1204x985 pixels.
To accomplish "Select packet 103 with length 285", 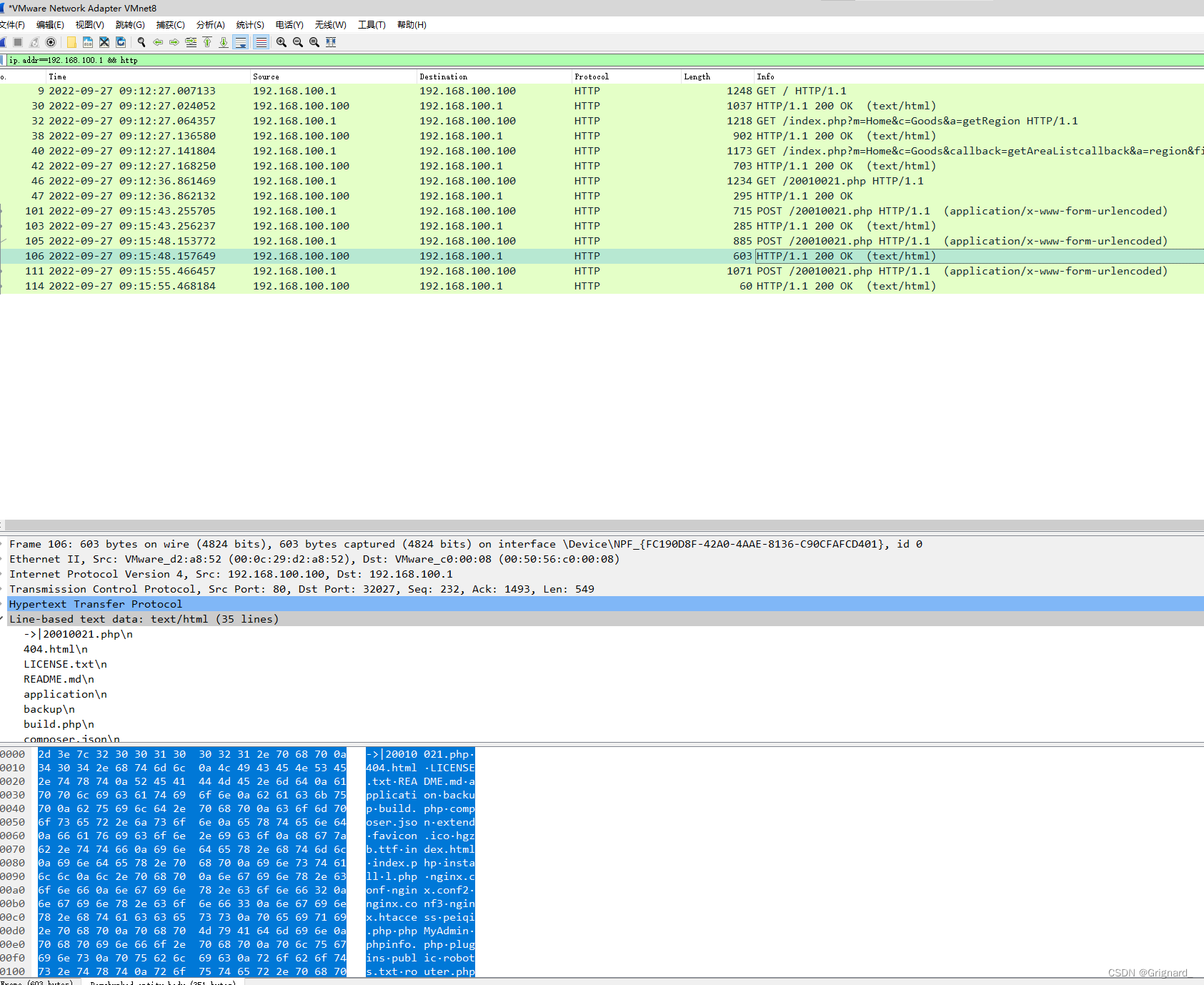I will (x=602, y=226).
